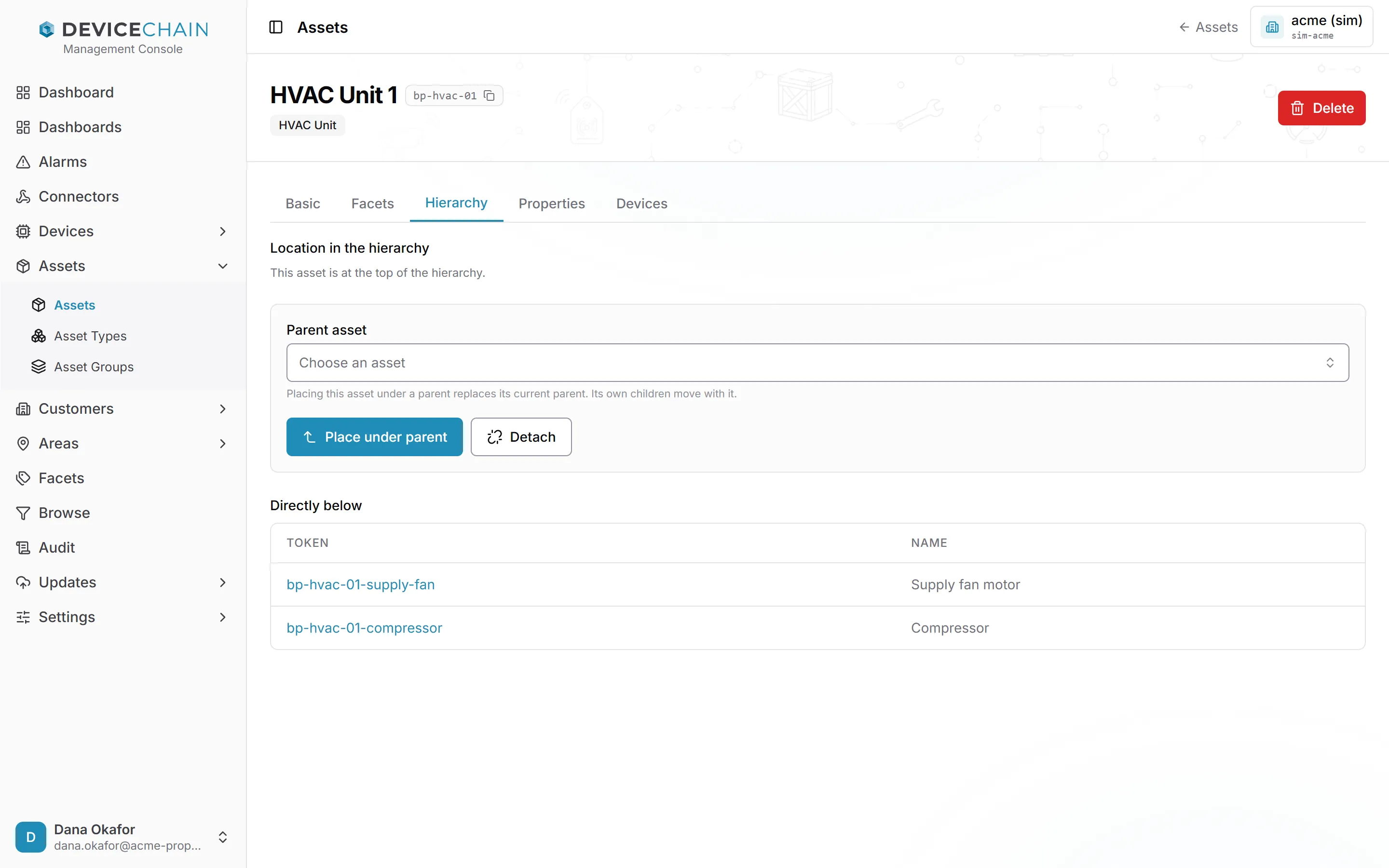
Task: Open the Properties tab
Action: 552,203
